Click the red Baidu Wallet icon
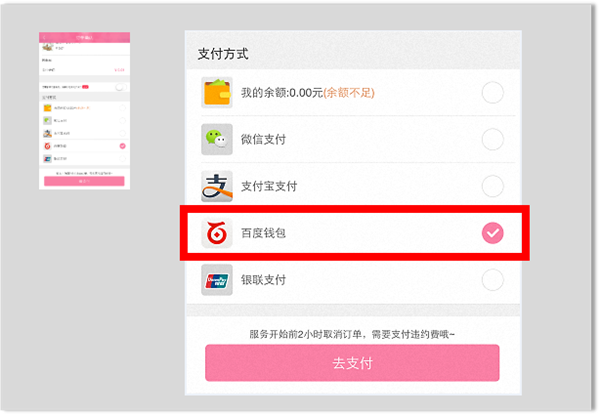Viewport: 600px width, 415px height. [216, 233]
